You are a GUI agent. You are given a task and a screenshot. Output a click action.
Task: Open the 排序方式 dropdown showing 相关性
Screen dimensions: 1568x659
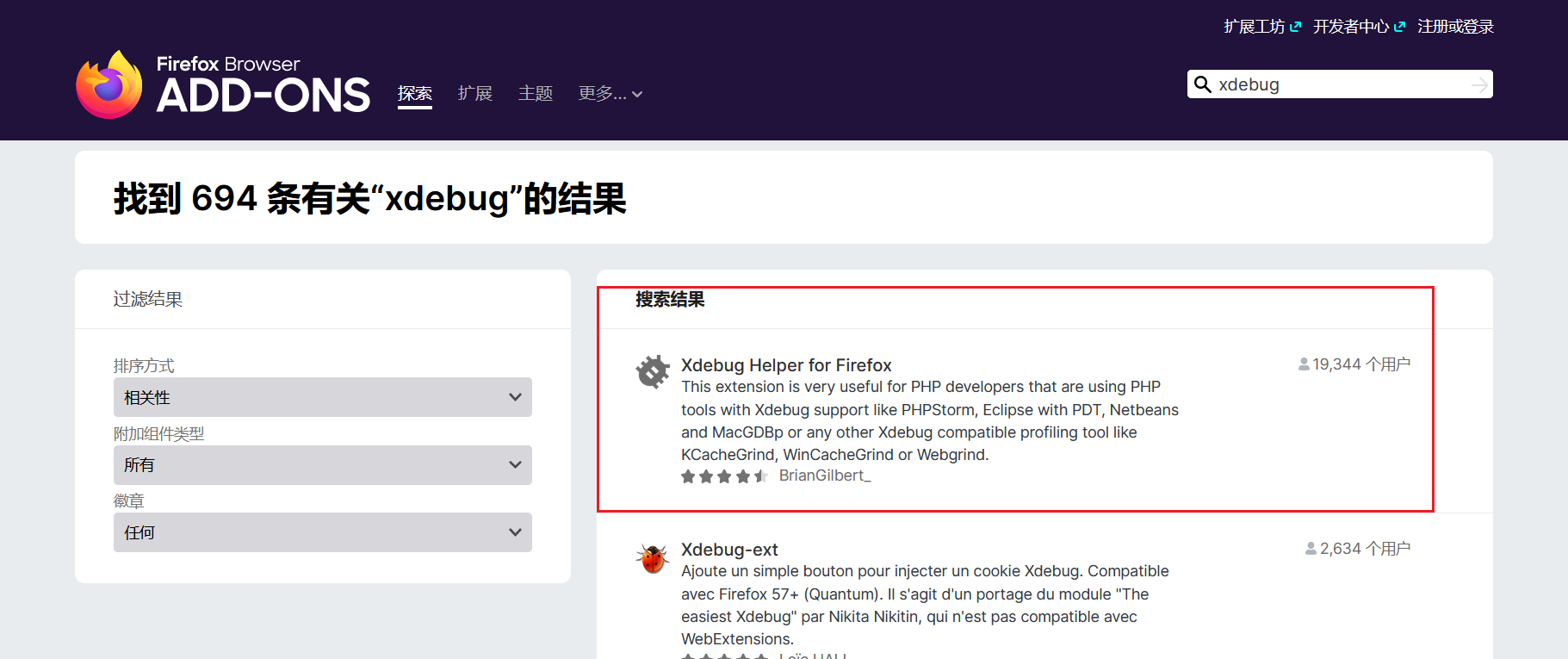click(323, 397)
